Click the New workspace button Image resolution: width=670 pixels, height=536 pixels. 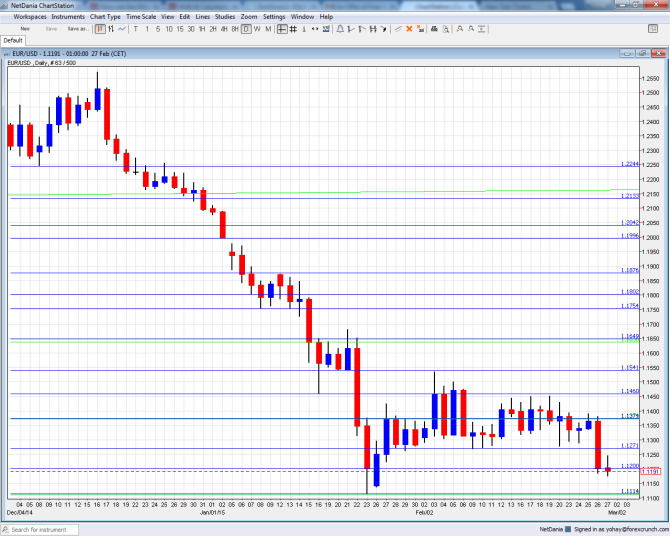tap(25, 29)
